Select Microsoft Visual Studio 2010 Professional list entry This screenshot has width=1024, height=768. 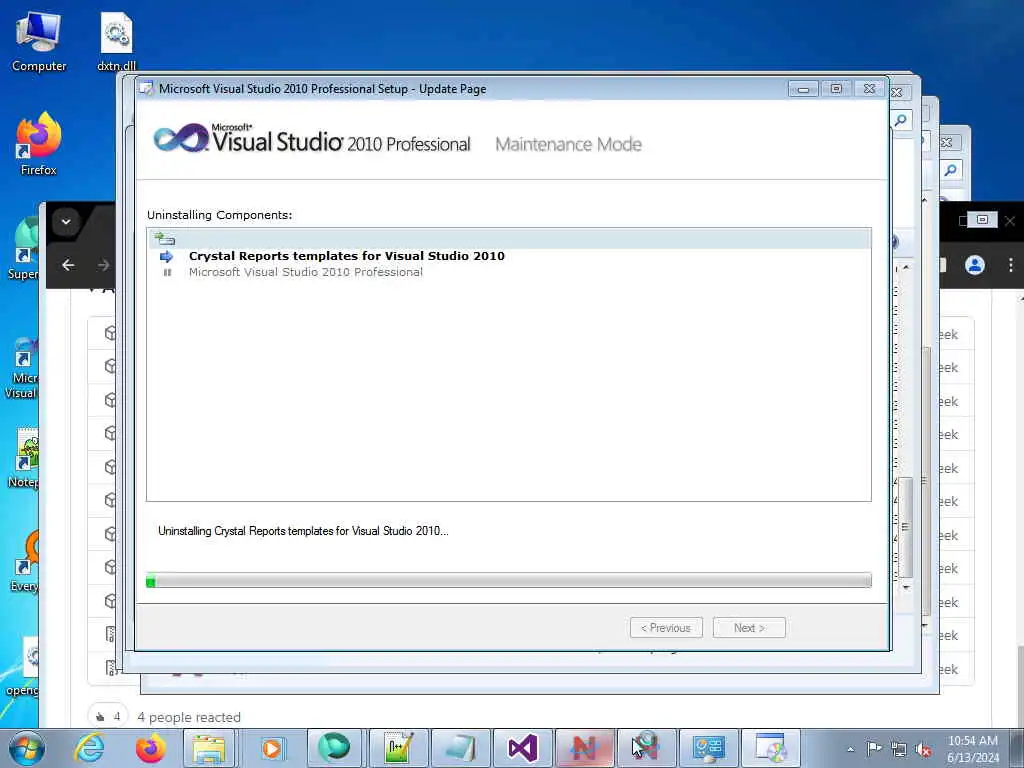[x=306, y=272]
